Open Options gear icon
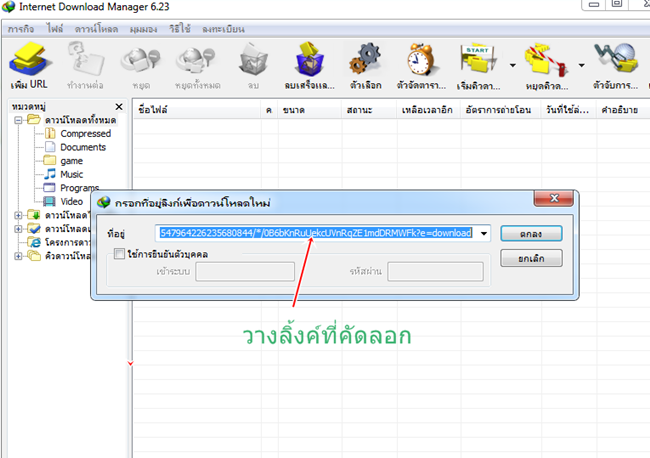The width and height of the screenshot is (650, 458). pyautogui.click(x=365, y=59)
